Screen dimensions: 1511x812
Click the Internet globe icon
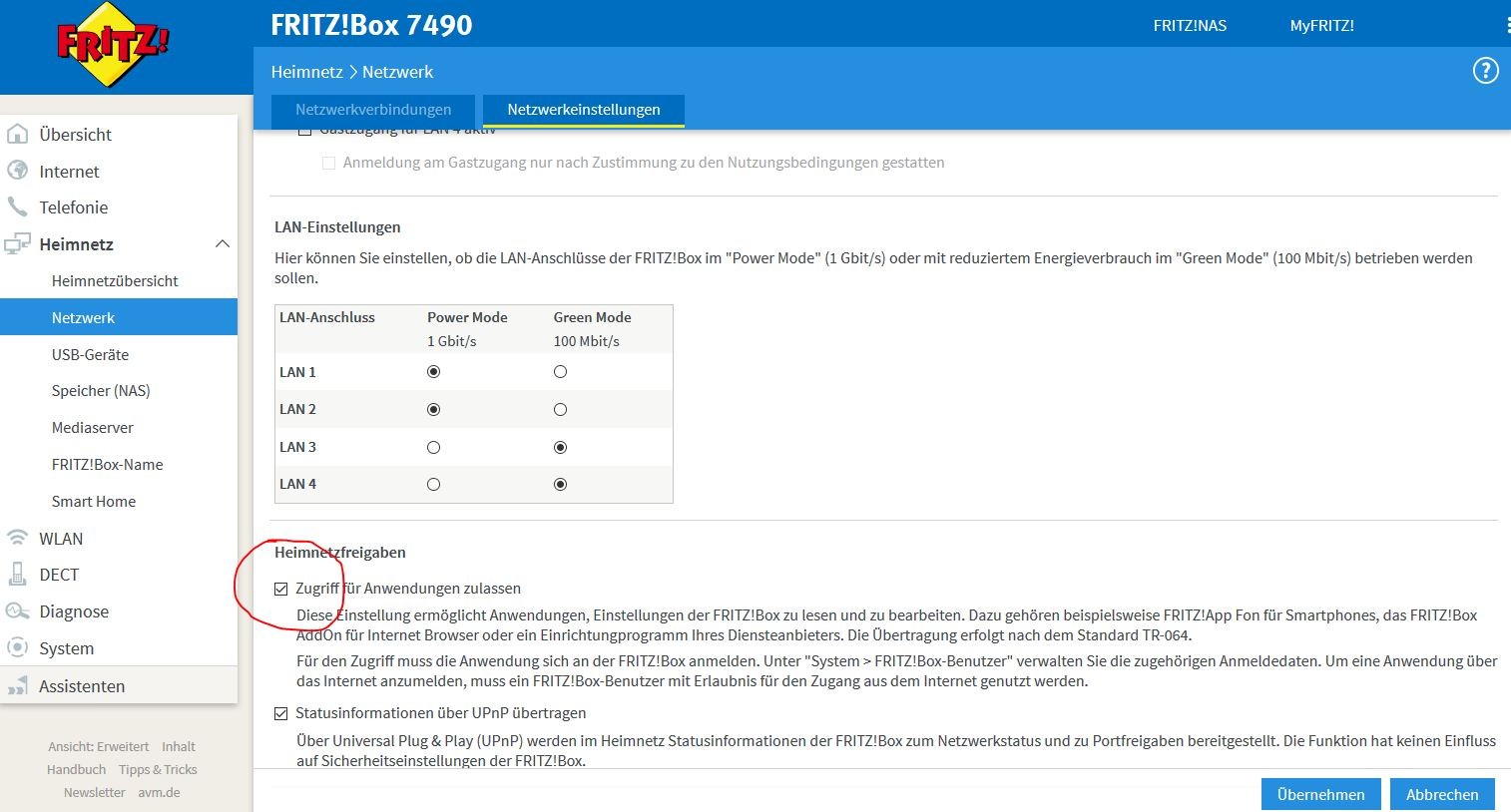point(18,171)
